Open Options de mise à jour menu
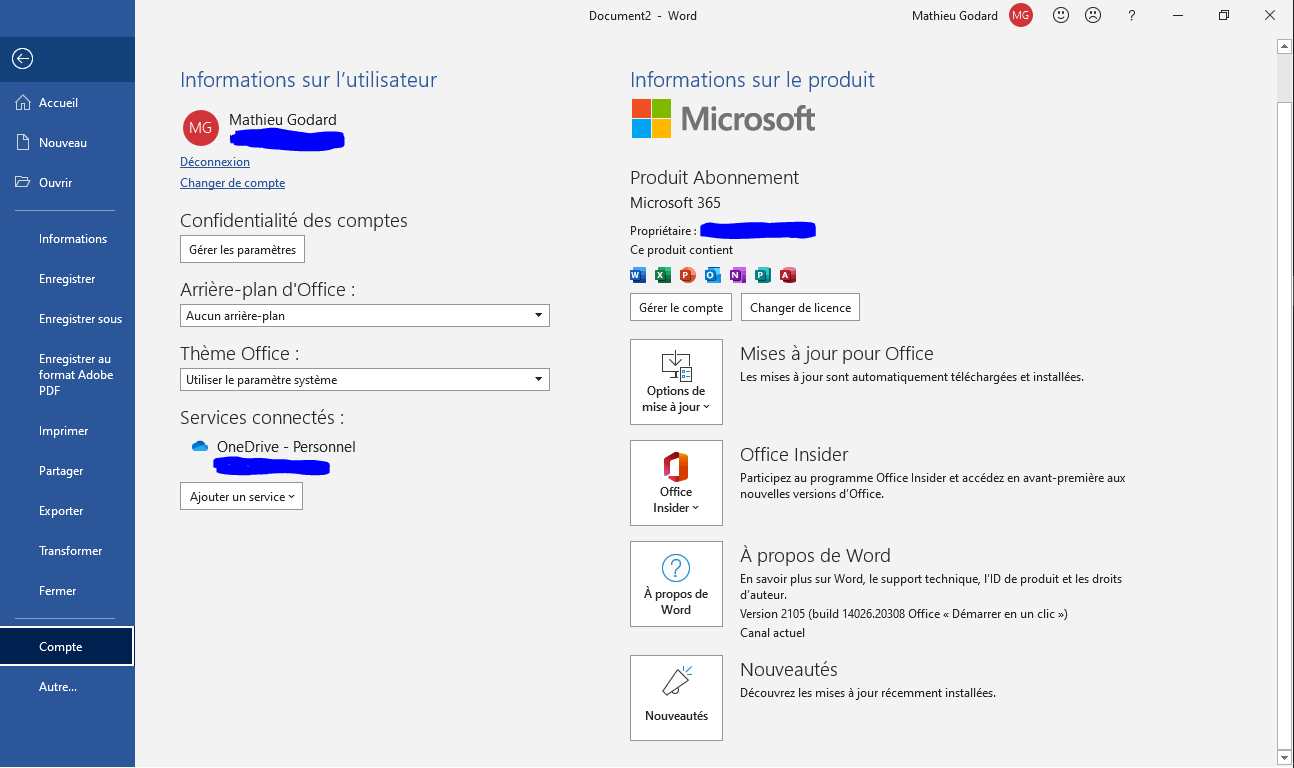The image size is (1294, 768). 676,382
